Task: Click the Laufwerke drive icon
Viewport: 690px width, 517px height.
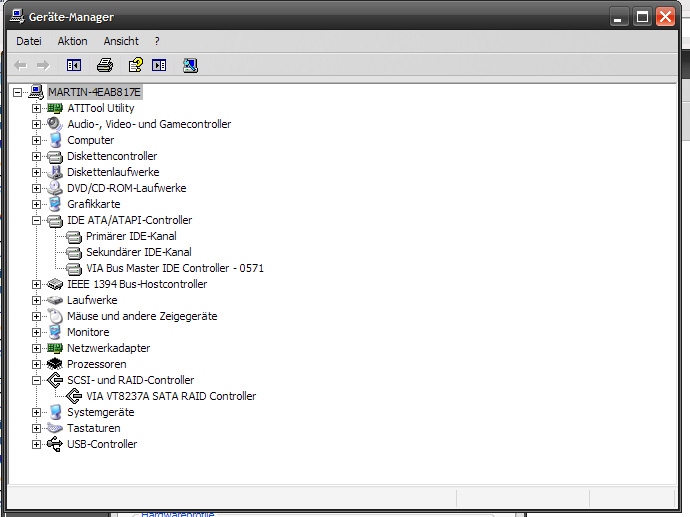Action: 55,300
